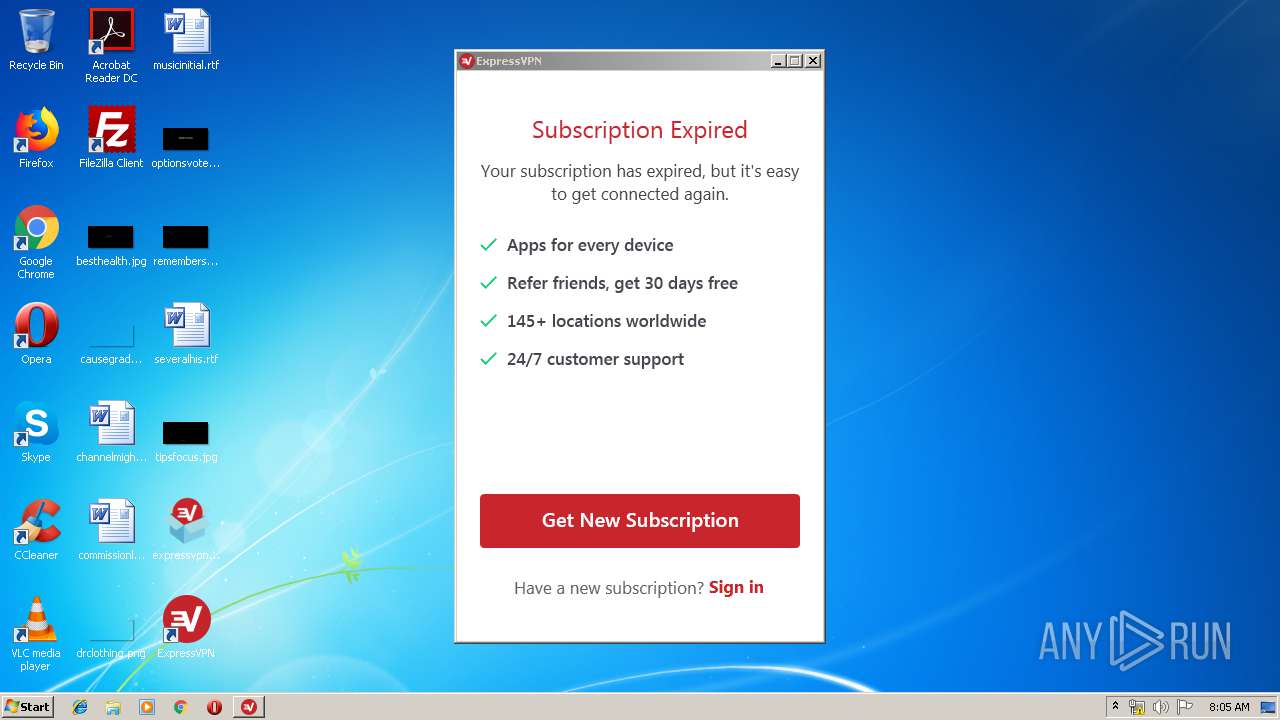Screen dimensions: 1280x720
Task: Click the "Apps for every device" text
Action: click(590, 245)
